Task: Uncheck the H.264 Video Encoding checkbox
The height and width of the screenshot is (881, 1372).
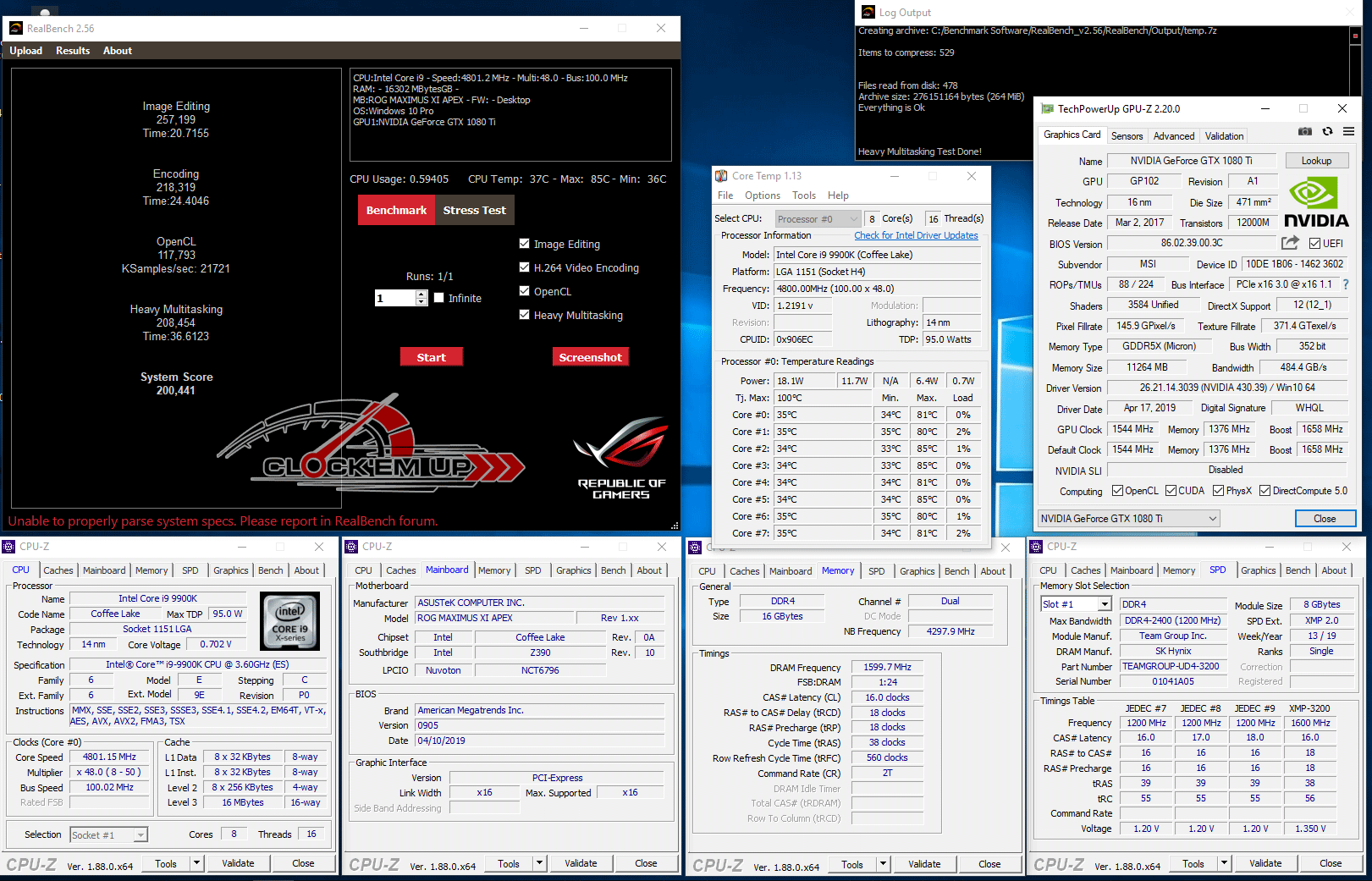Action: pos(525,267)
